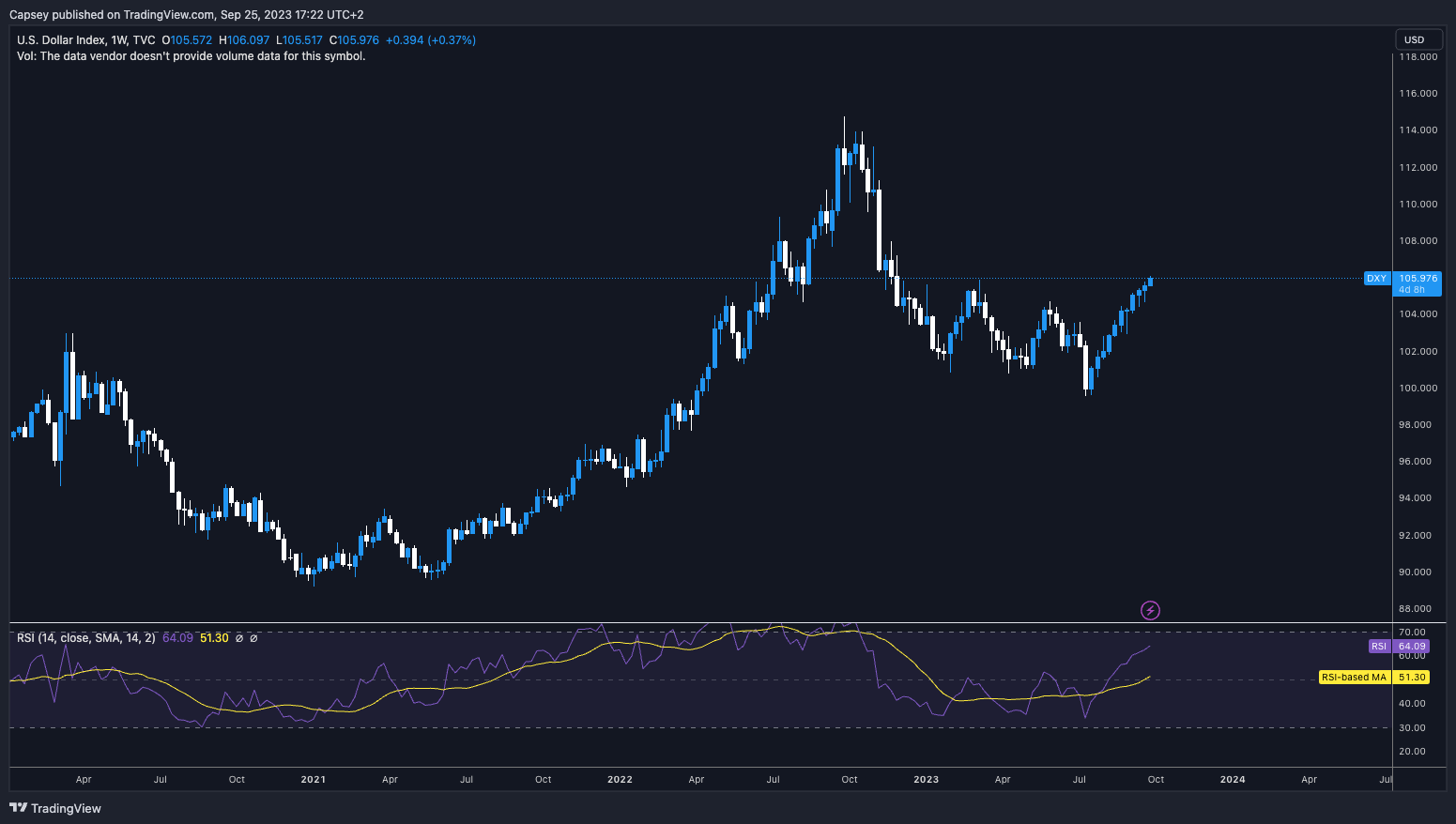1456x824 pixels.
Task: Click the TradingView logo at bottom left
Action: pyautogui.click(x=55, y=808)
